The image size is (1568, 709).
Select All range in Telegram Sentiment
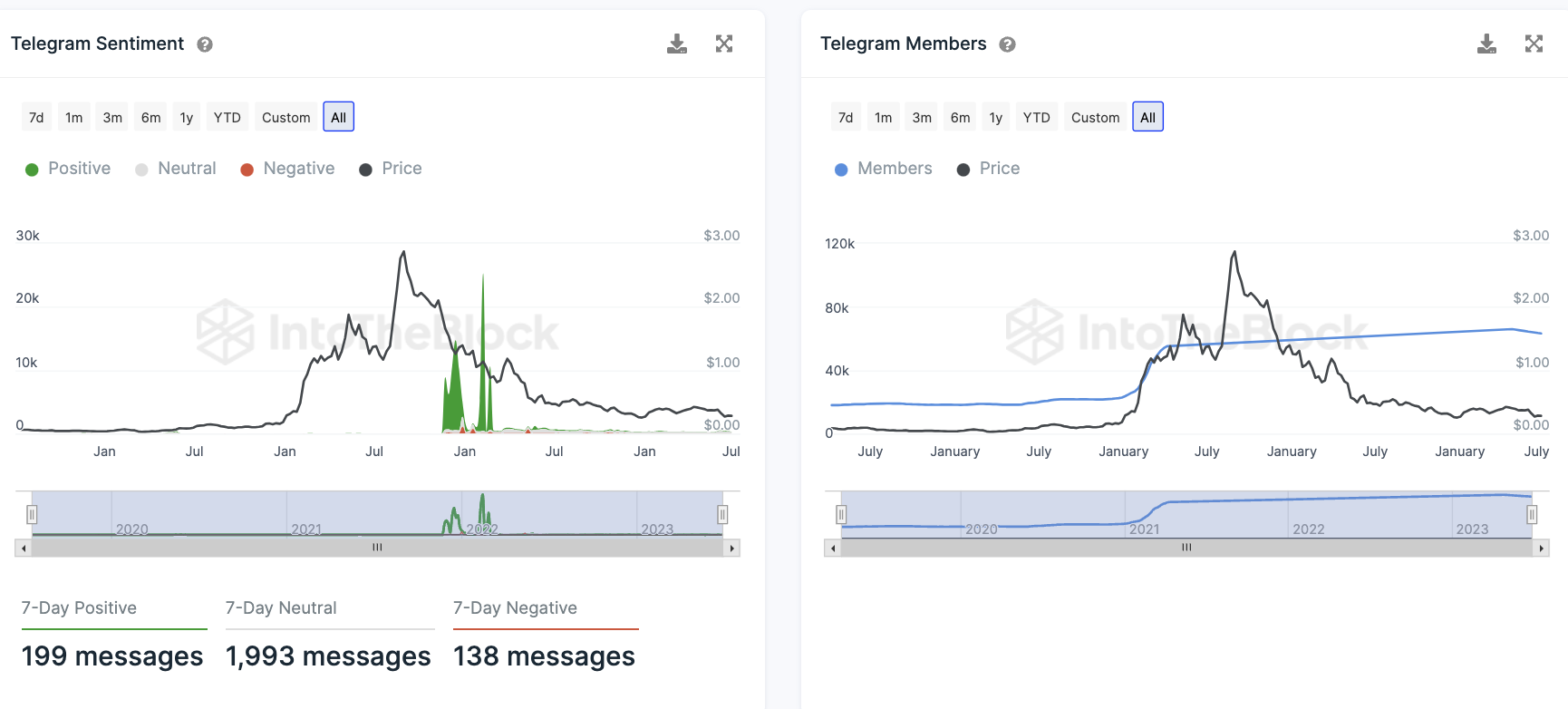tap(339, 117)
